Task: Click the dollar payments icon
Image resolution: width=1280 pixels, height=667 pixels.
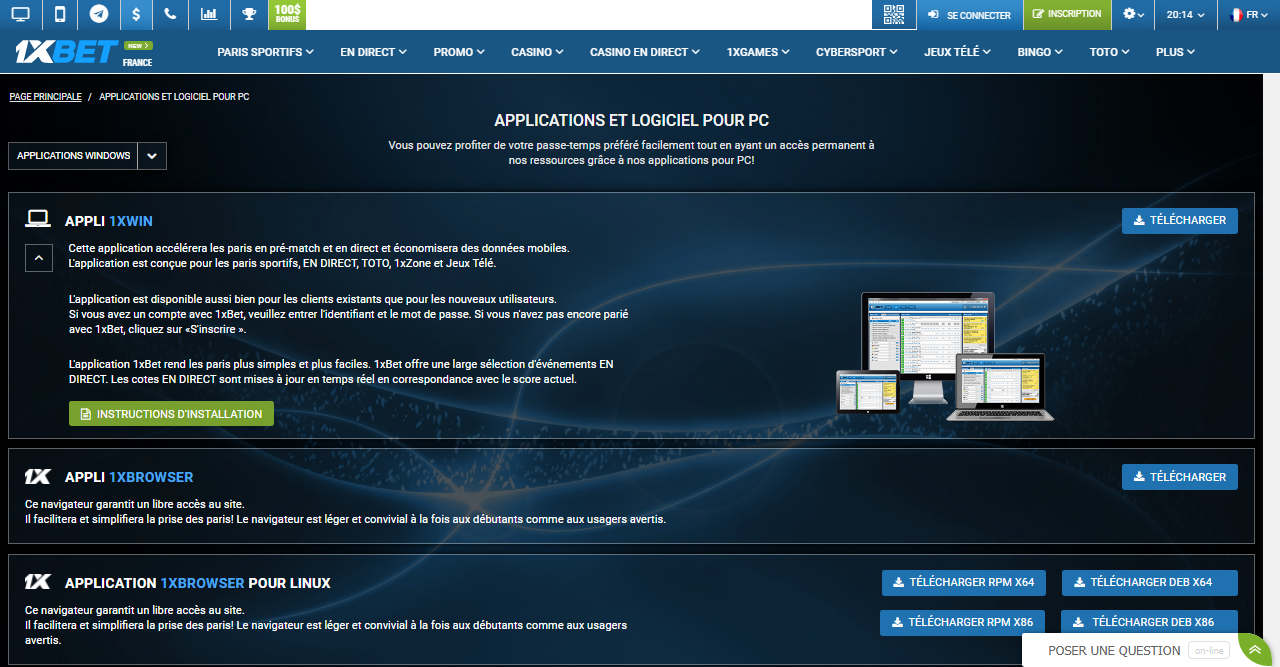Action: click(x=136, y=14)
